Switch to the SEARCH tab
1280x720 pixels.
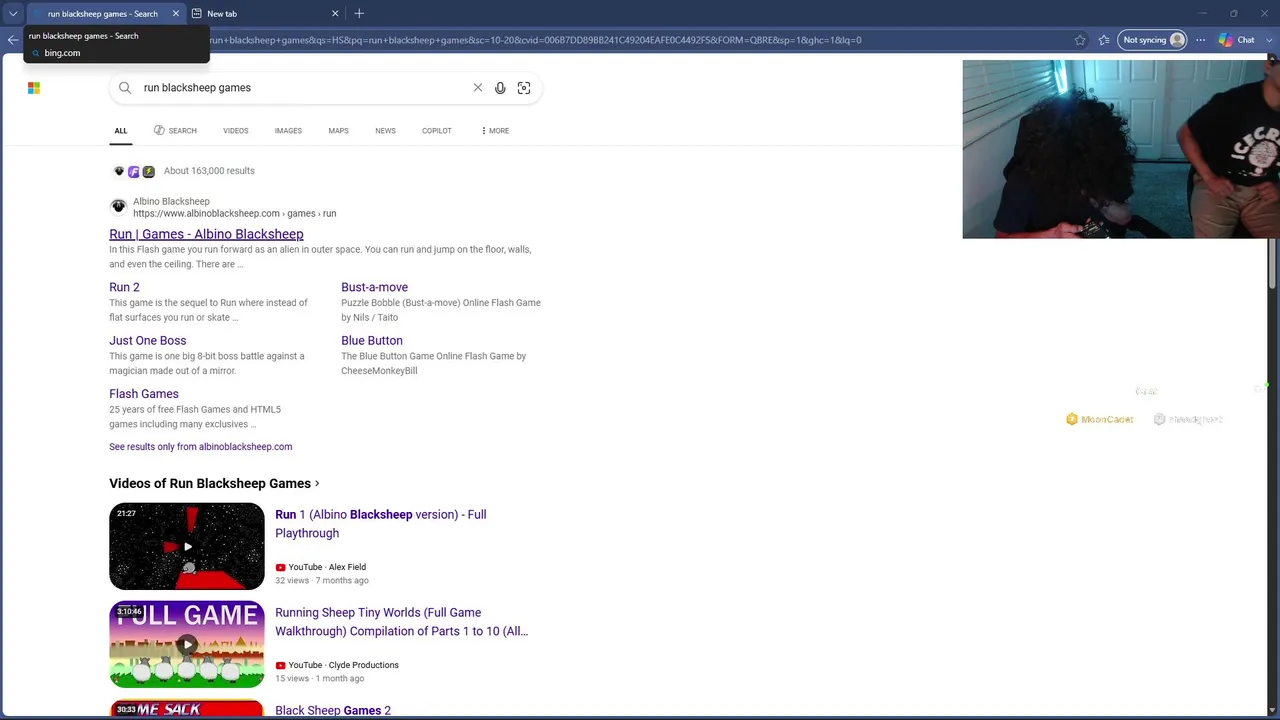[175, 131]
